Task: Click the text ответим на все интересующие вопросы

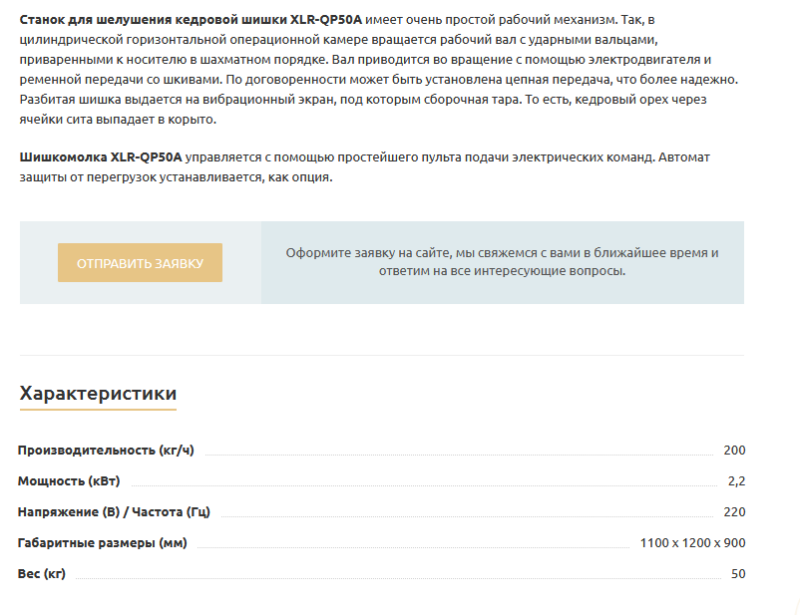Action: [x=501, y=271]
